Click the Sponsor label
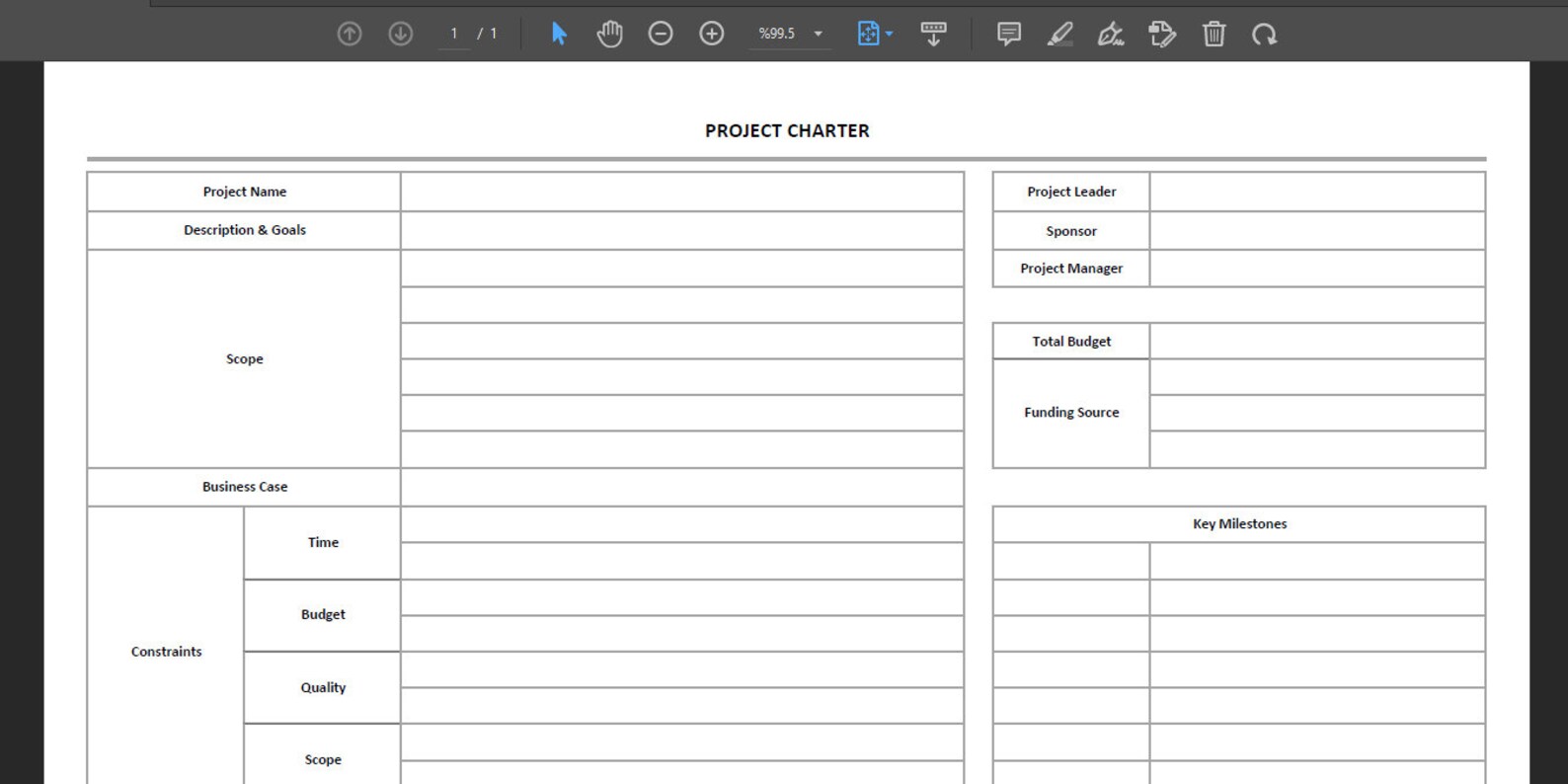 [x=1071, y=231]
